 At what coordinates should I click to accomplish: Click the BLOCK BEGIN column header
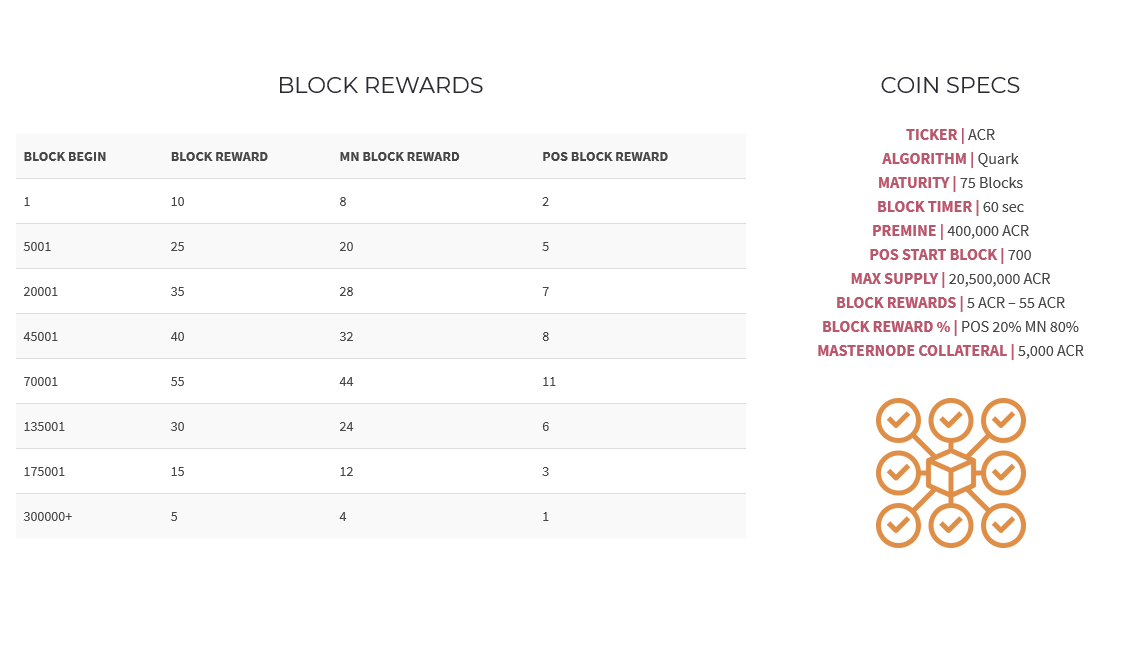(65, 156)
